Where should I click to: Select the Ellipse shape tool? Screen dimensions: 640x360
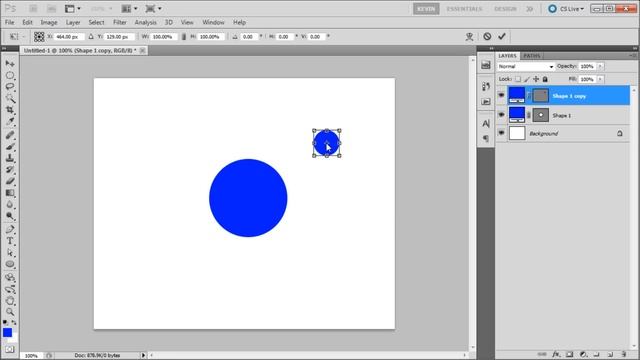point(10,264)
